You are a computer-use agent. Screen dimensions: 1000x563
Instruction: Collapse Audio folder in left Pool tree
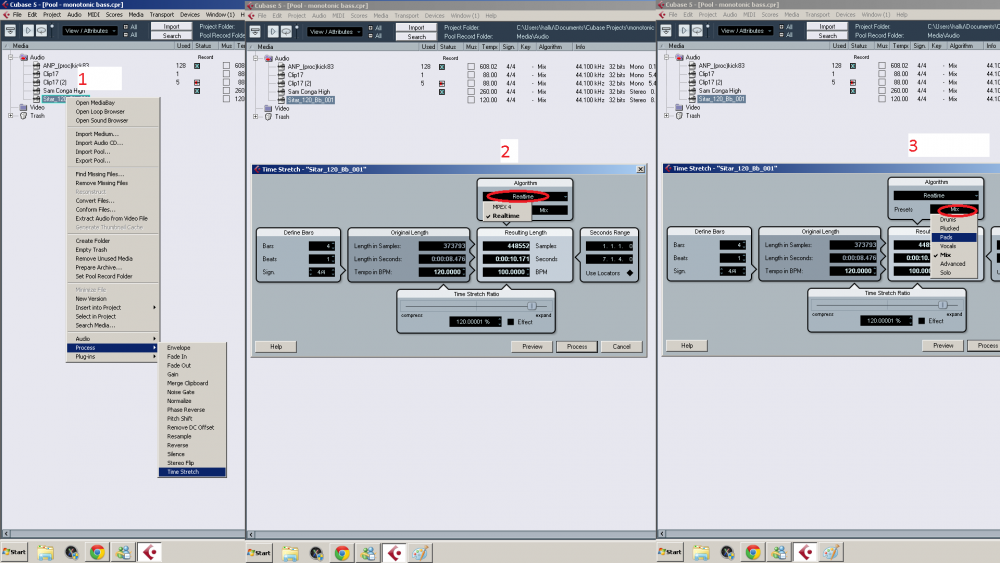pyautogui.click(x=11, y=57)
